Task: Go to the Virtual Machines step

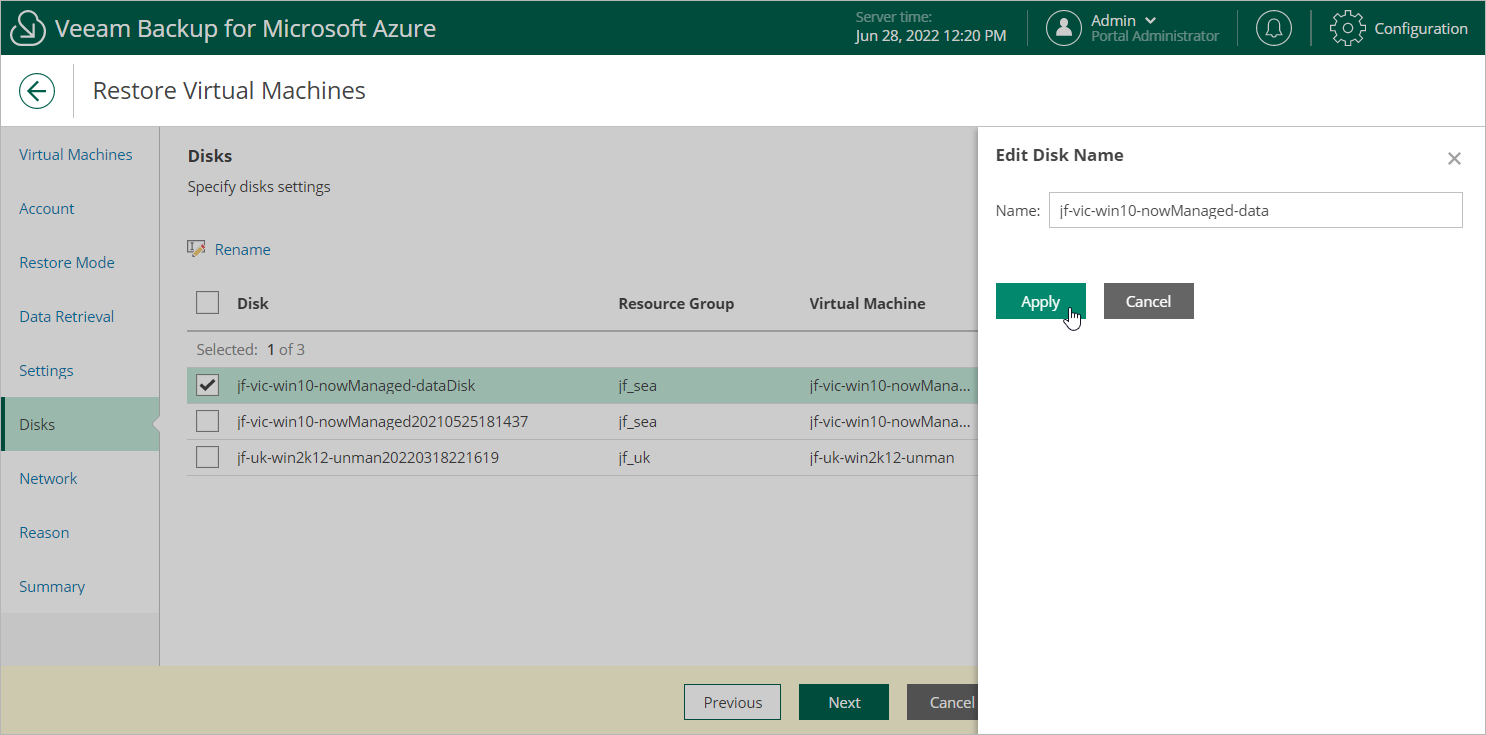Action: [x=76, y=155]
